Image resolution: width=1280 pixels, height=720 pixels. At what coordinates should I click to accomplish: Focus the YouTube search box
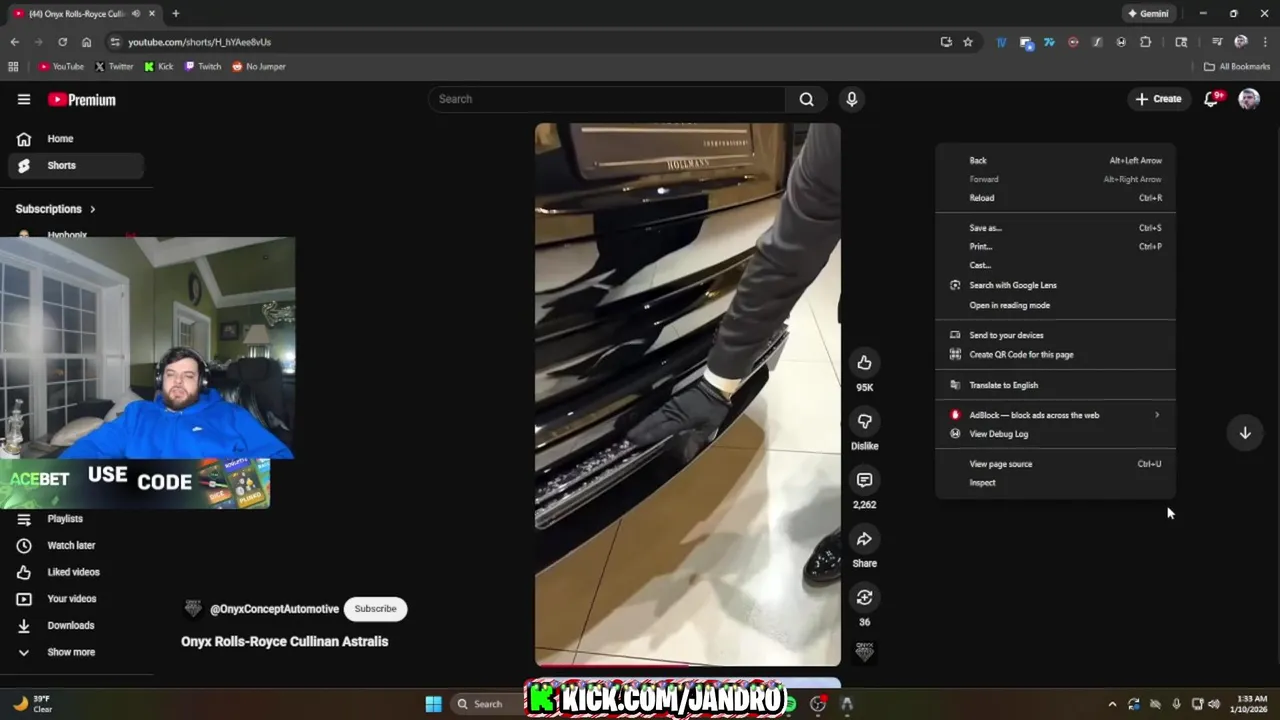click(608, 99)
